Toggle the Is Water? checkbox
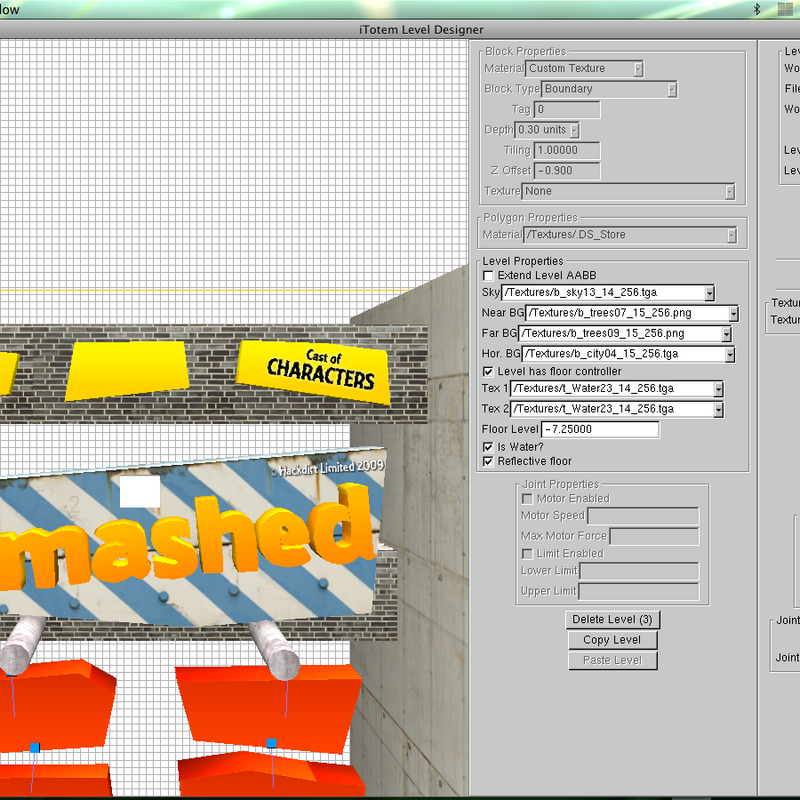 pyautogui.click(x=488, y=447)
